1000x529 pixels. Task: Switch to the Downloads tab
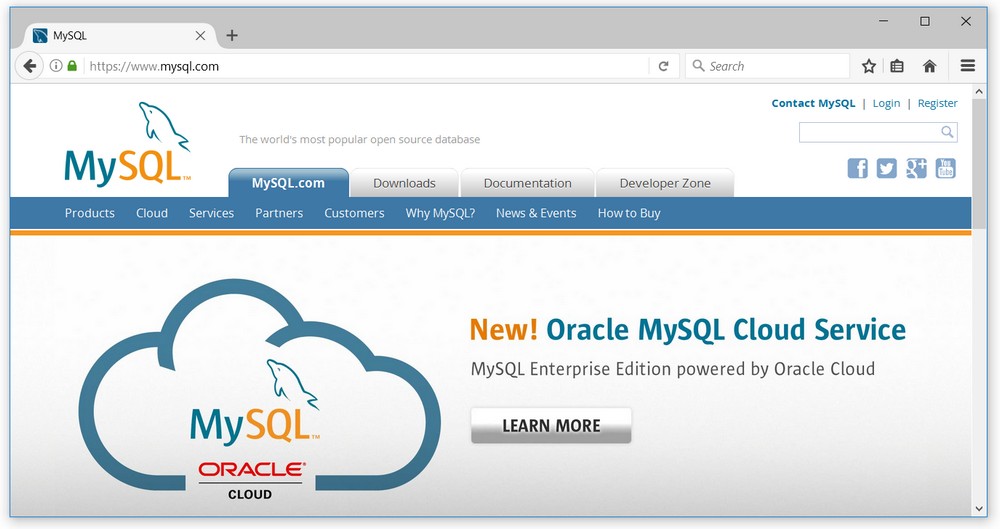point(404,183)
